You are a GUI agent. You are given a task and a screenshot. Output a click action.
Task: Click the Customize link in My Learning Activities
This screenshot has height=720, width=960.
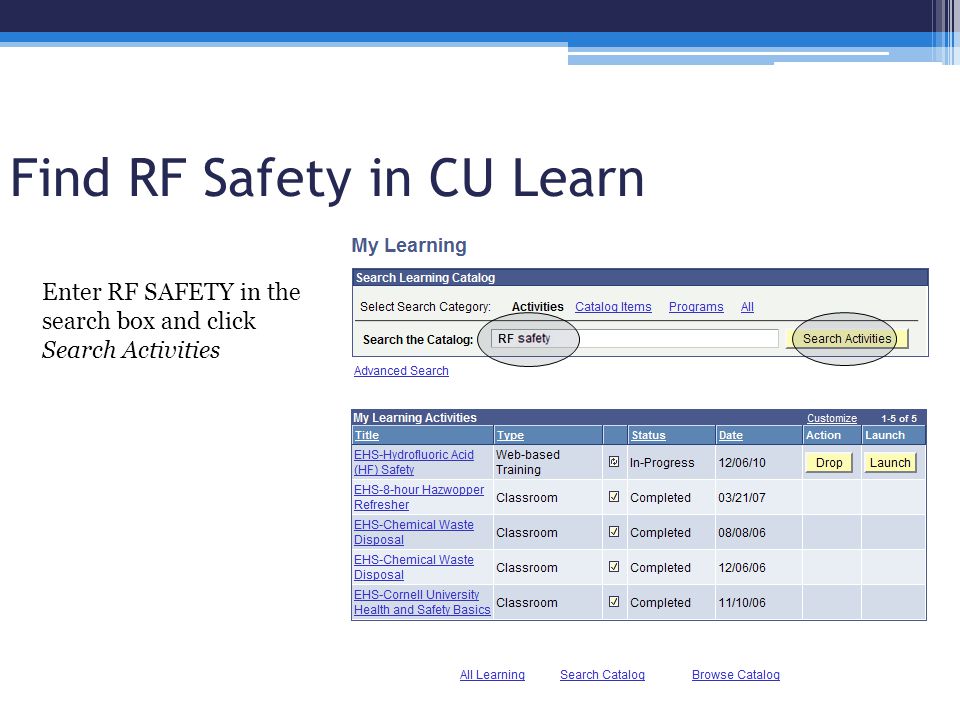click(831, 418)
